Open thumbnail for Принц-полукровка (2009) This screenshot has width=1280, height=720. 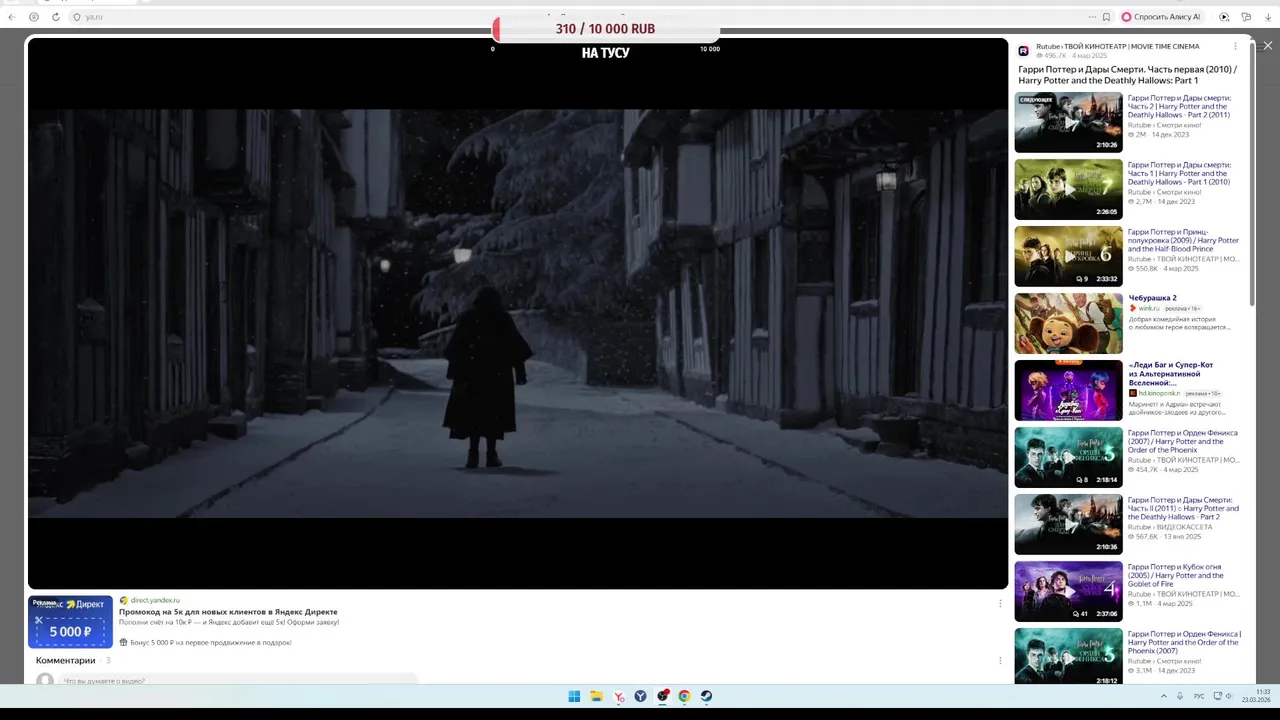(1068, 257)
